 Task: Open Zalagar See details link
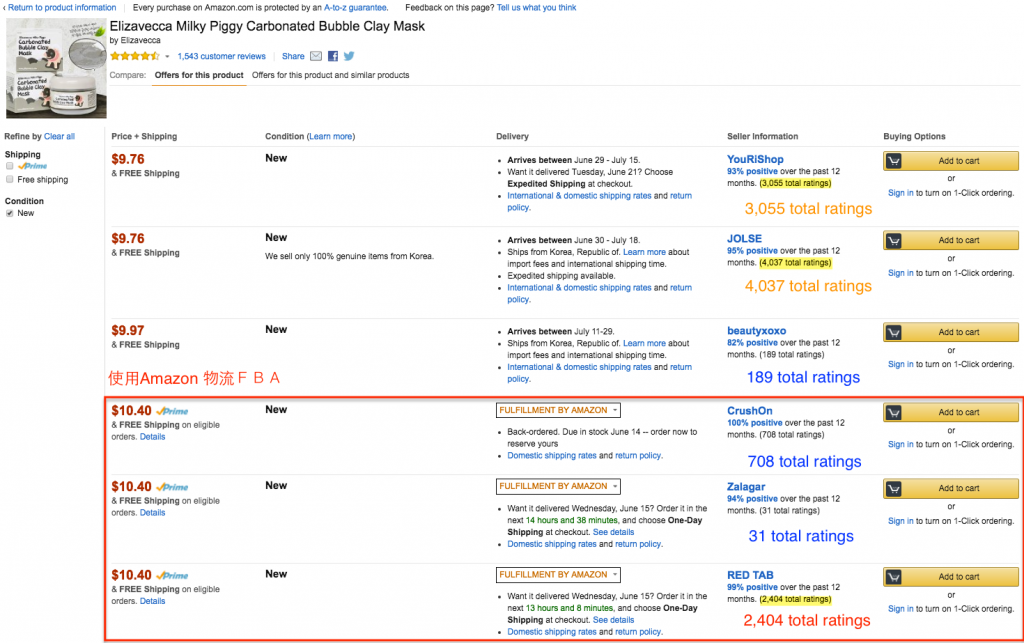pos(613,533)
